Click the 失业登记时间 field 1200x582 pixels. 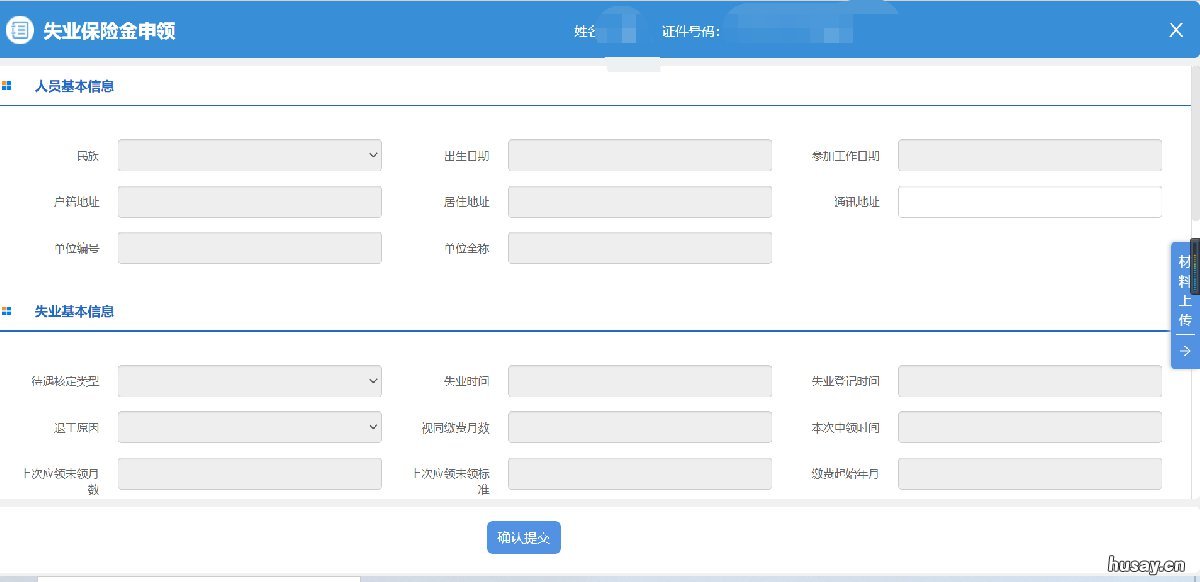tap(1028, 381)
